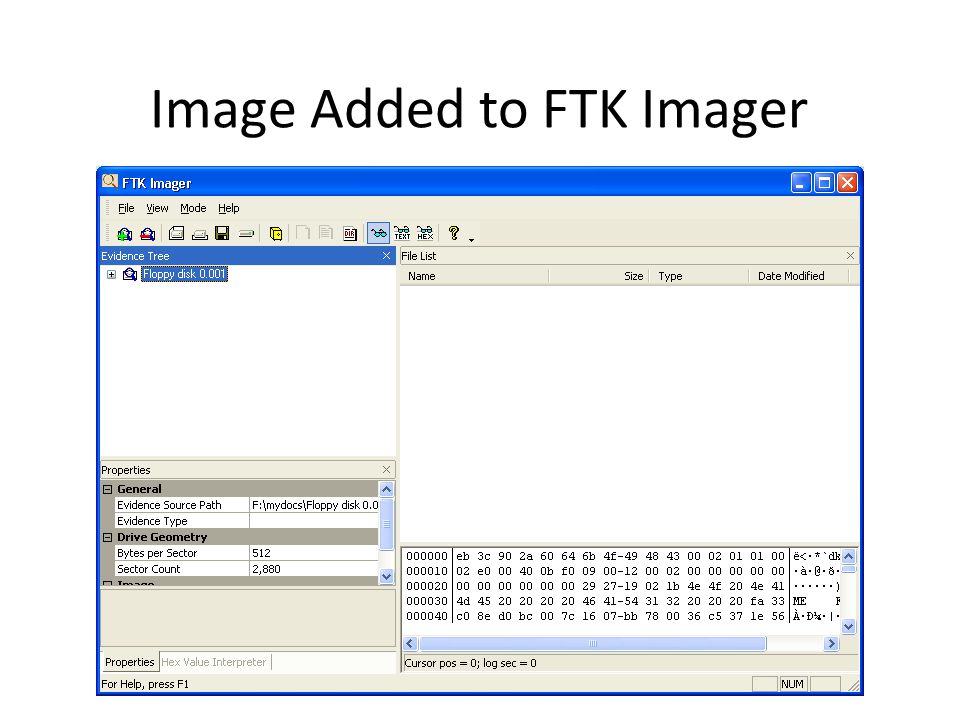Click hex viewer scroll down arrow
The image size is (960, 720).
point(849,626)
